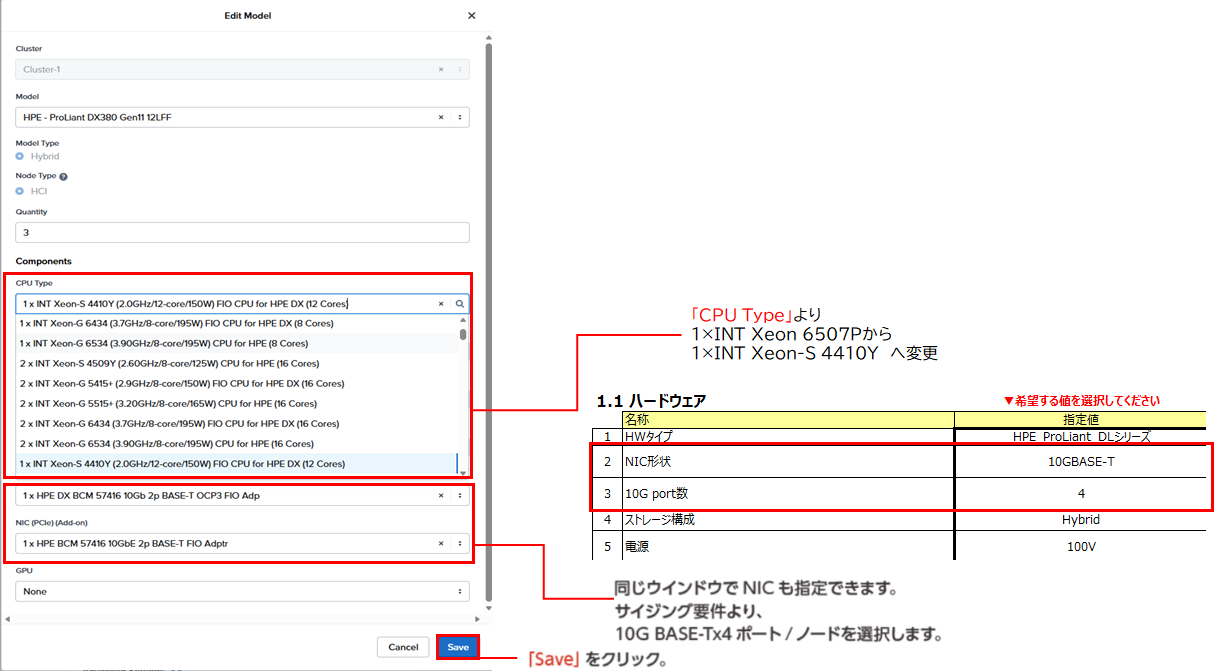
Task: Choose 2 x INT Xeon-S 4509Y option
Action: (169, 364)
